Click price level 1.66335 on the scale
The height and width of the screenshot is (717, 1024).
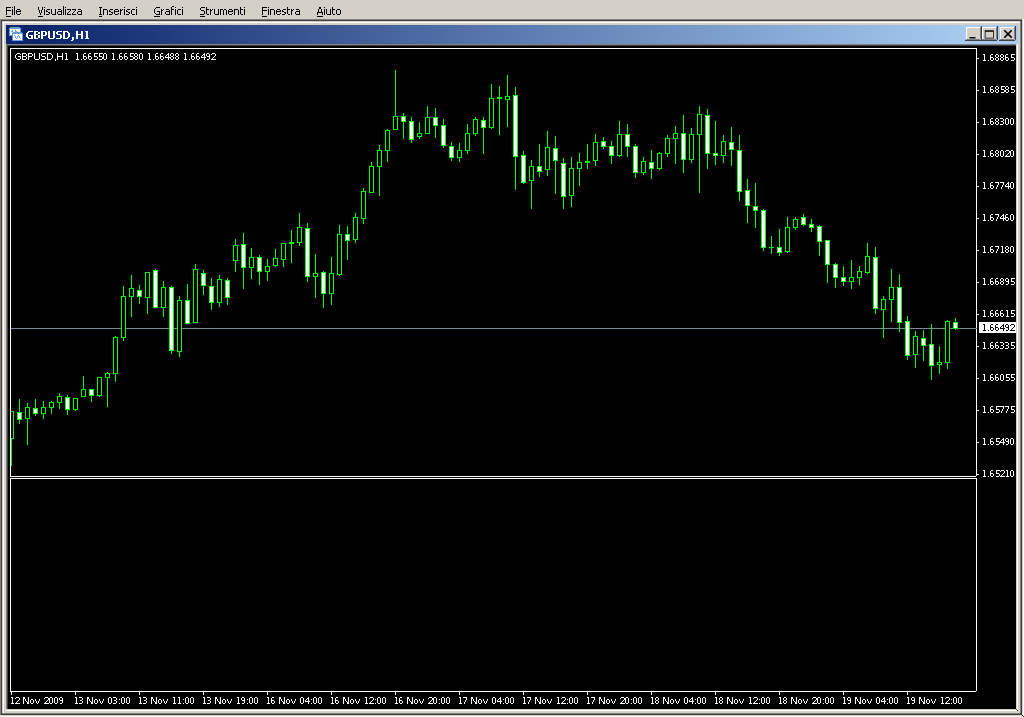coord(999,345)
